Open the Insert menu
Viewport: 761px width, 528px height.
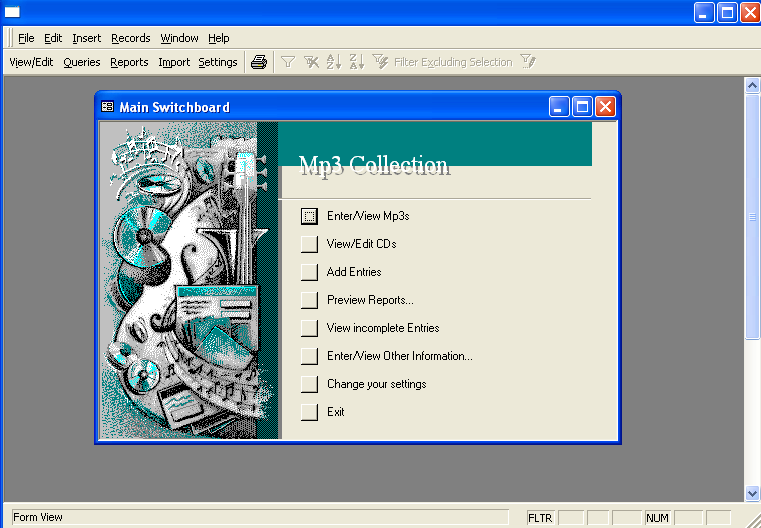86,38
